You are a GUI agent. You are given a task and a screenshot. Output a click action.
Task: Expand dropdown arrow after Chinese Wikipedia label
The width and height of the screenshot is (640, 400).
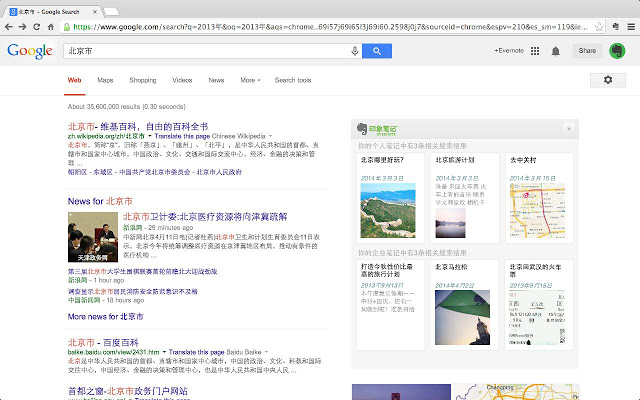coord(270,136)
